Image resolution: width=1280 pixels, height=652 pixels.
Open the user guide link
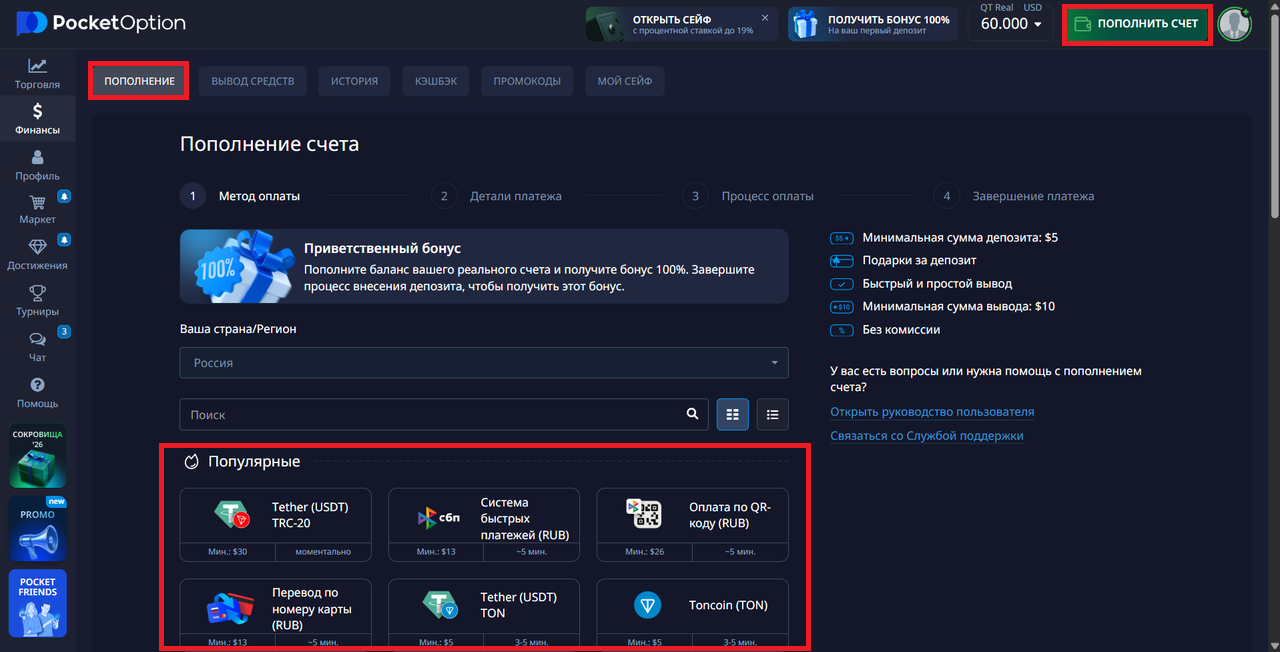tap(932, 412)
